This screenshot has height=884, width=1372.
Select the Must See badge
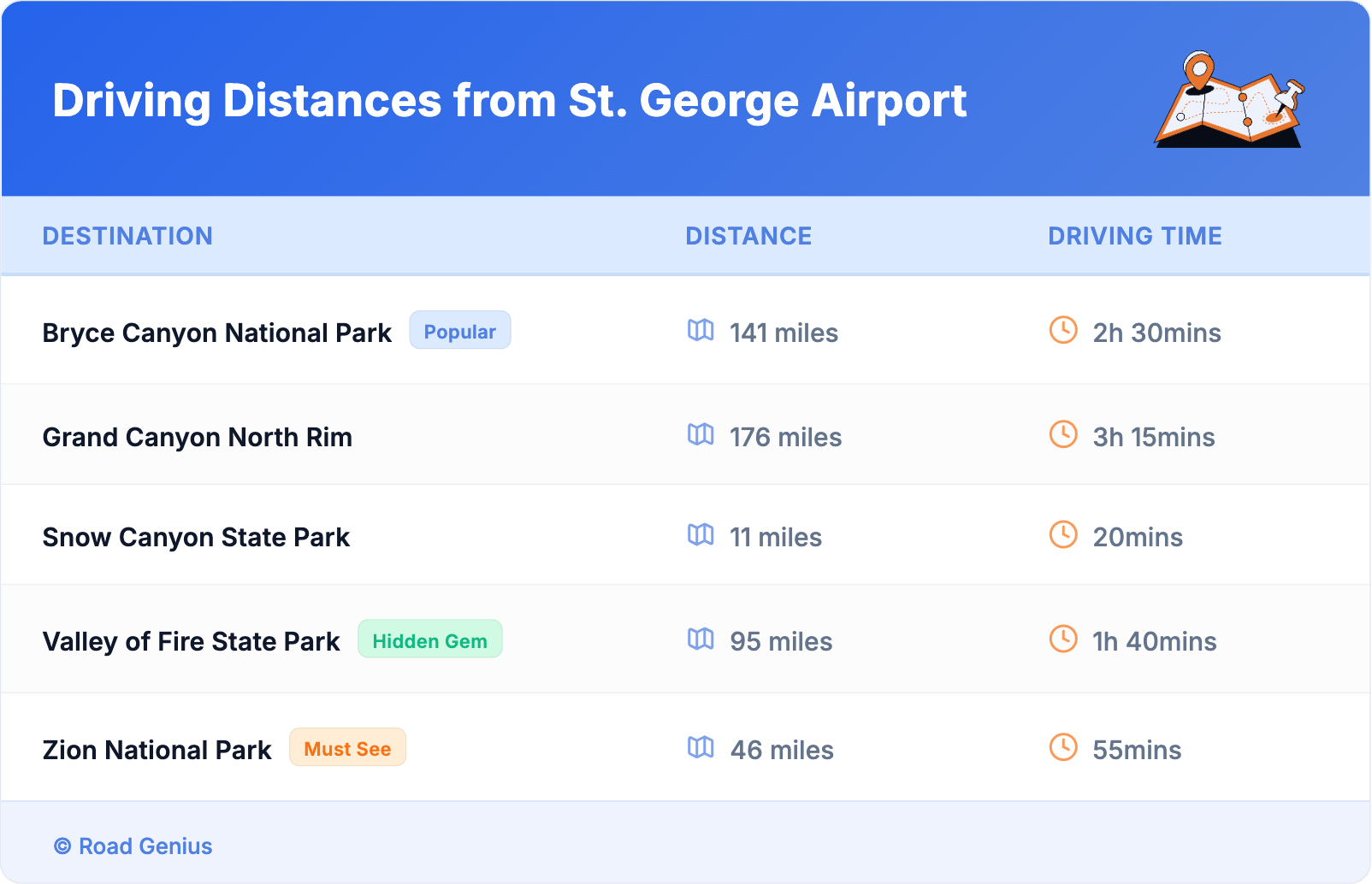(x=347, y=748)
